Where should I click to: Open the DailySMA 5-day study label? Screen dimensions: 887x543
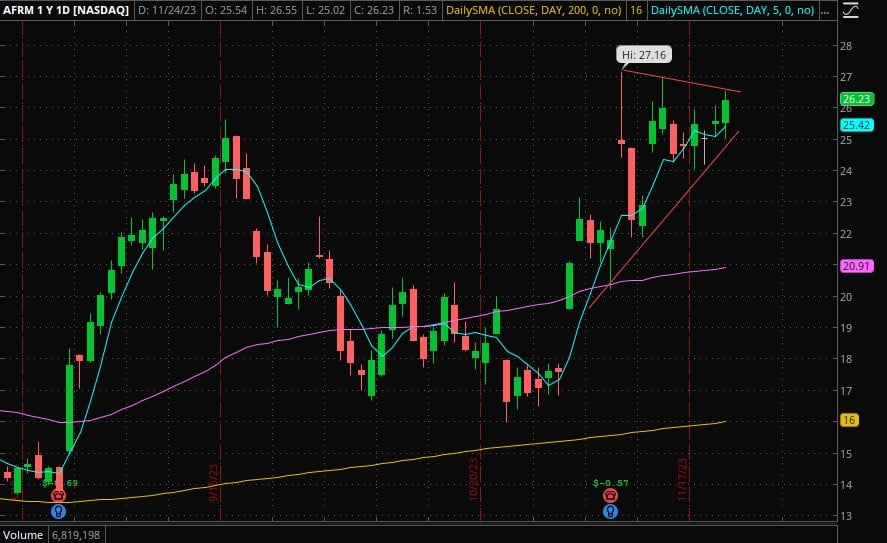point(733,10)
